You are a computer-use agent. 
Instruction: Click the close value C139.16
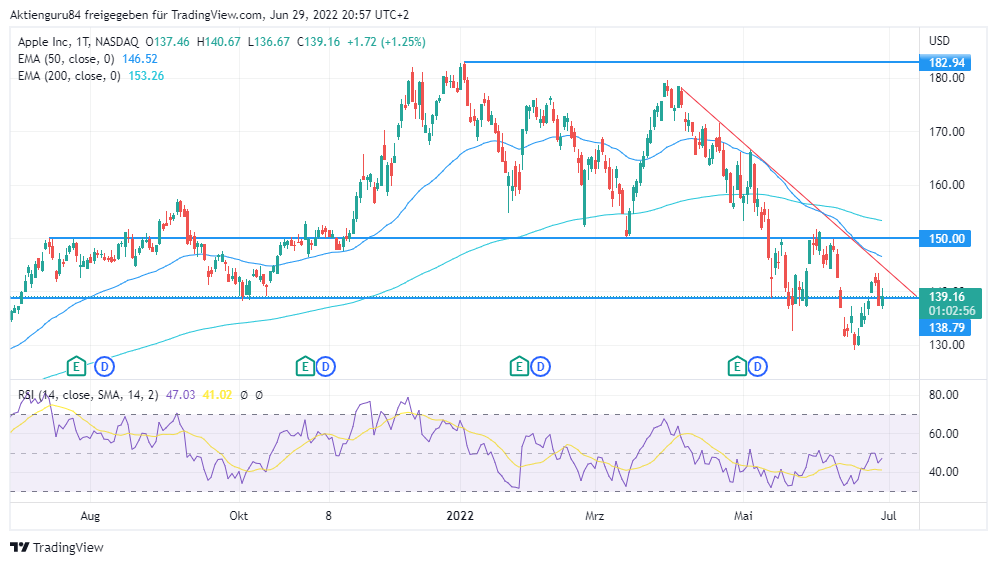pos(318,42)
